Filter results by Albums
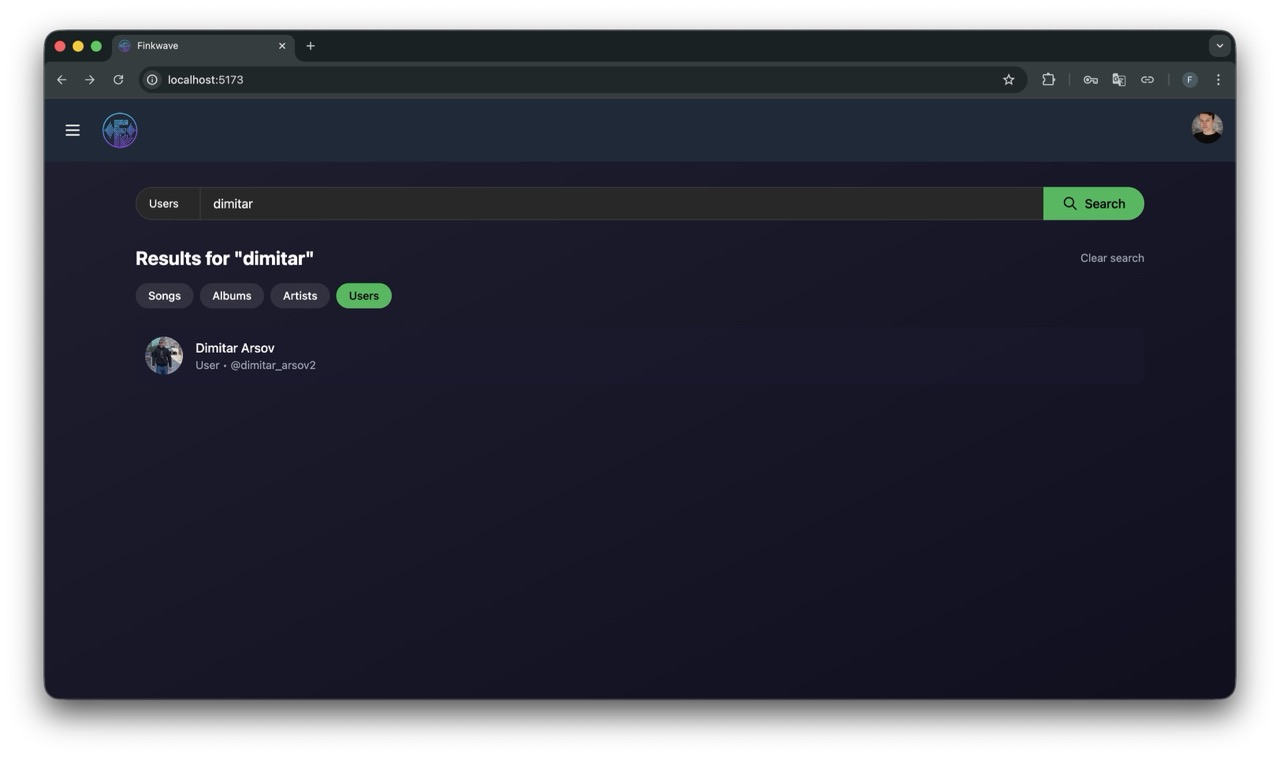Screen dimensions: 1280x757 point(231,296)
